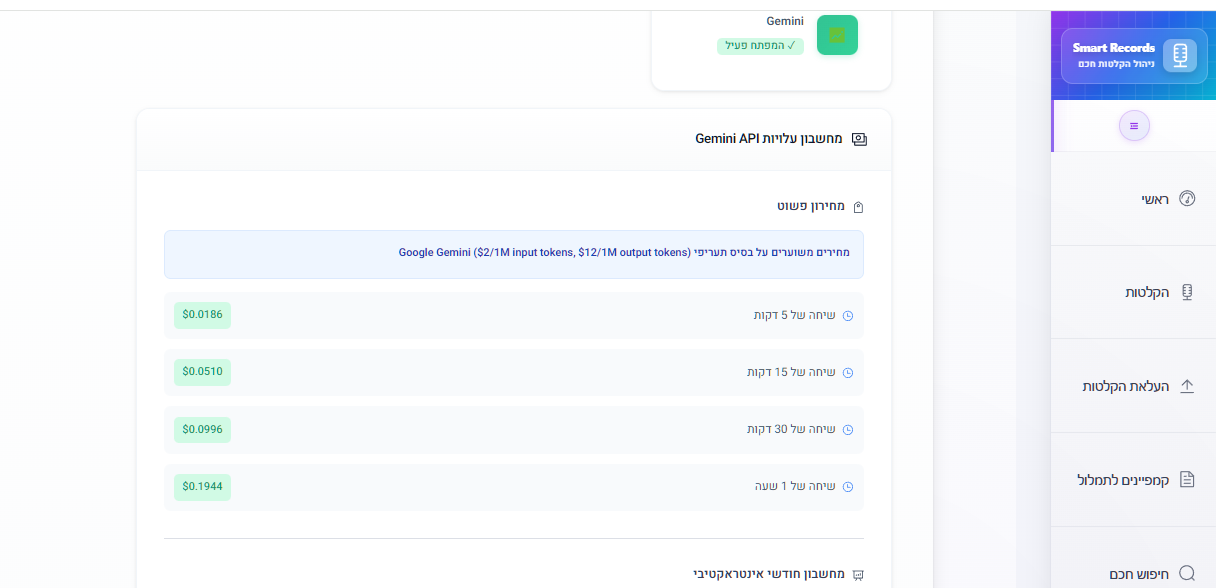Viewport: 1216px width, 588px height.
Task: Click the המפתח פעיל status badge
Action: pos(760,46)
